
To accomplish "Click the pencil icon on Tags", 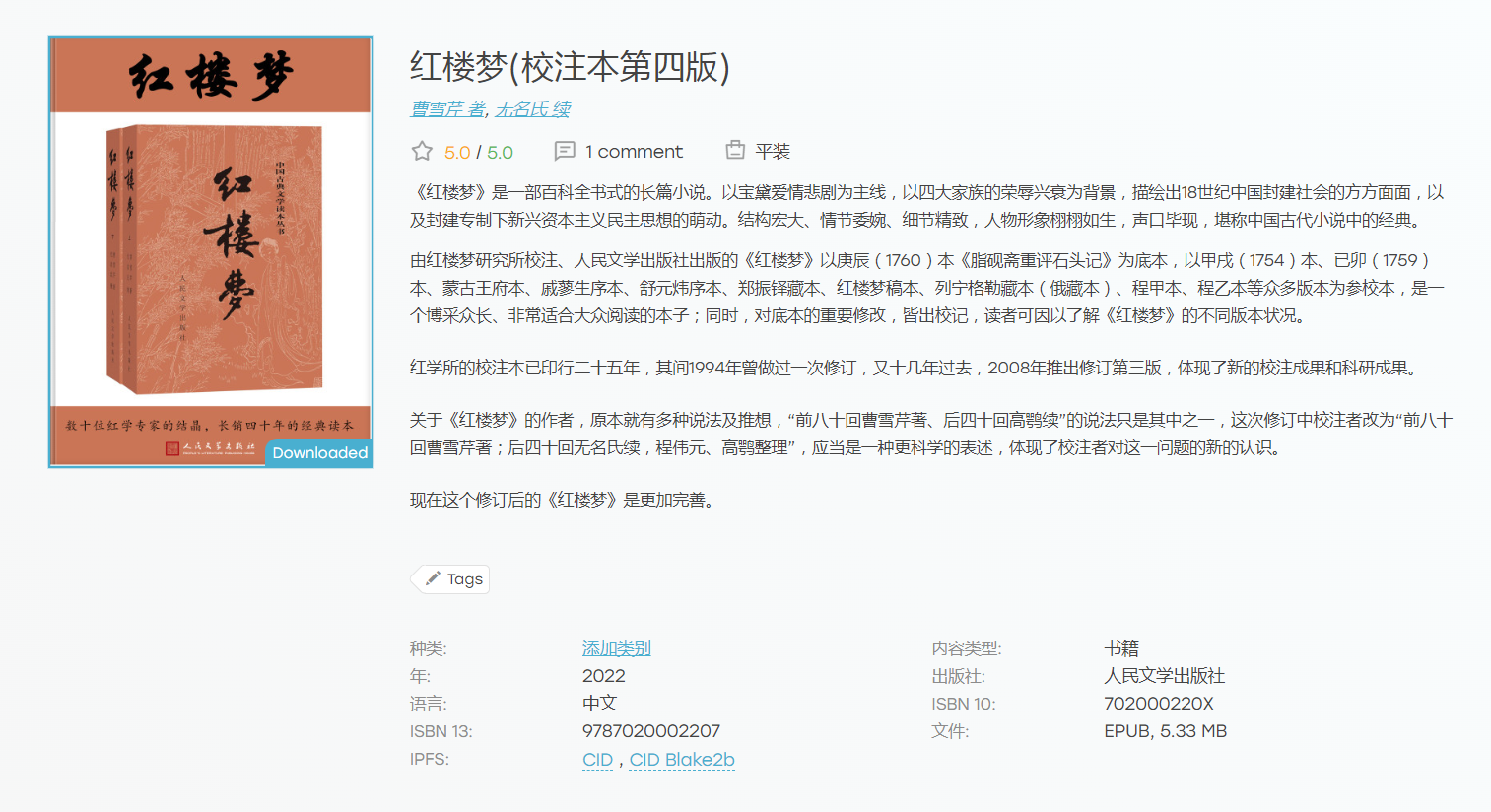I will click(x=433, y=579).
